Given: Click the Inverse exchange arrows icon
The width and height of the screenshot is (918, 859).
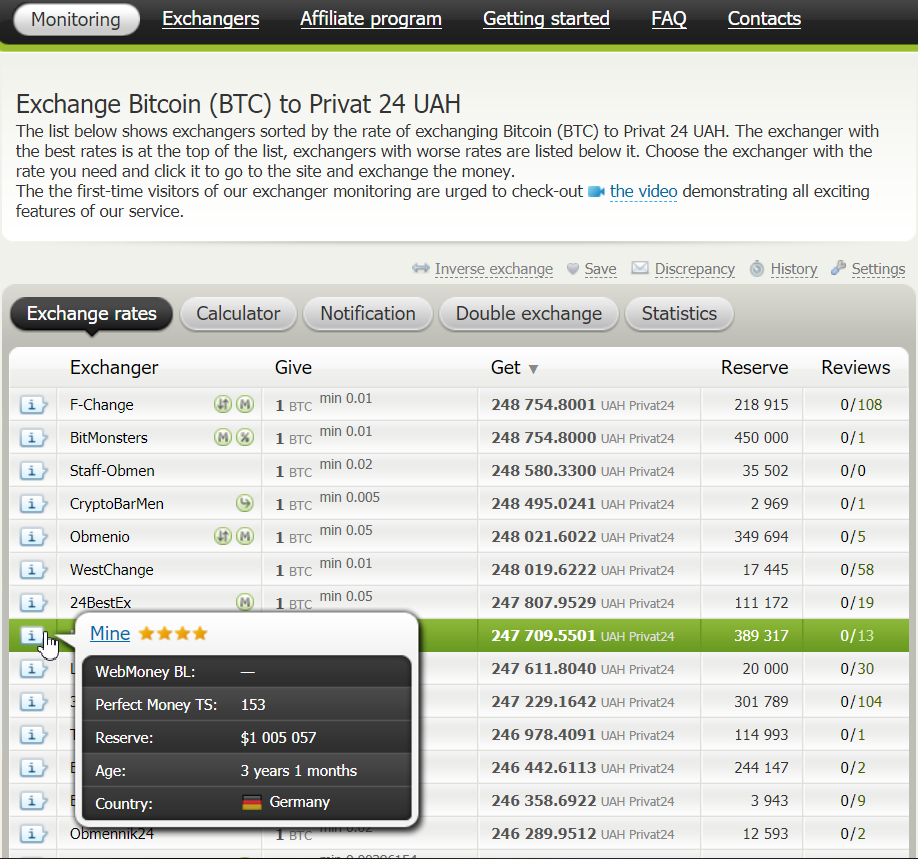Looking at the screenshot, I should tap(420, 268).
